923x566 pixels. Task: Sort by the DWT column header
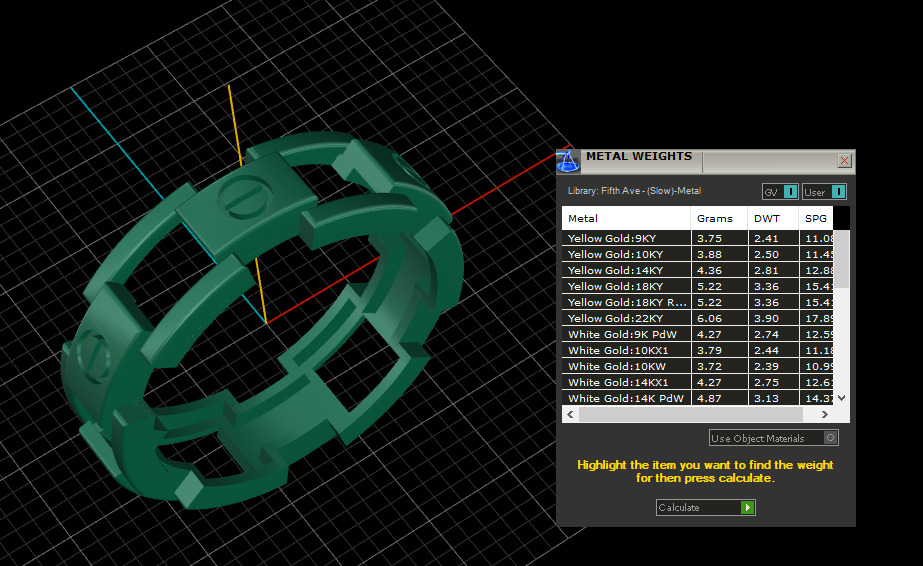click(773, 218)
